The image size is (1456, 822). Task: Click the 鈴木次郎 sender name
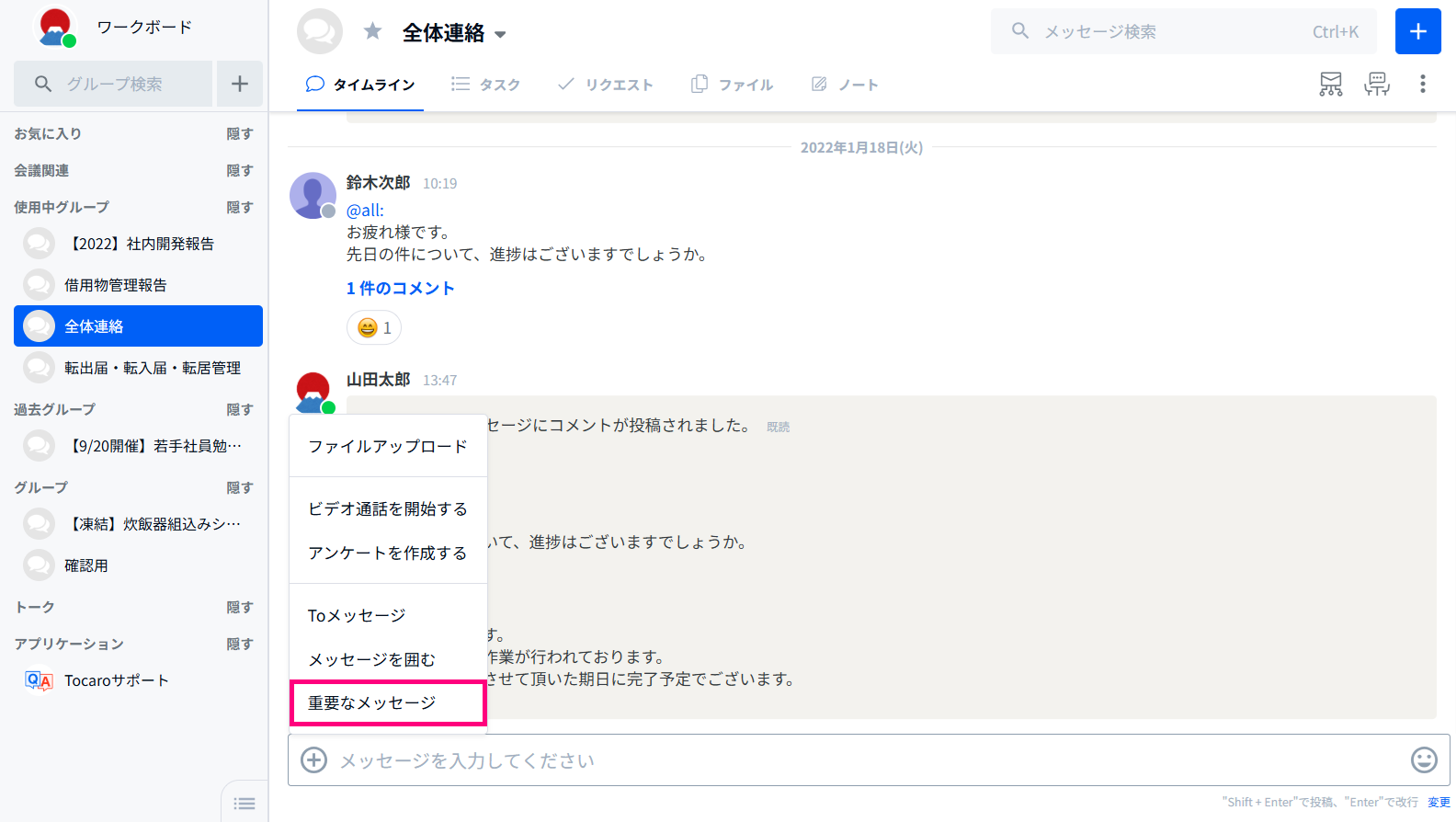pos(379,183)
